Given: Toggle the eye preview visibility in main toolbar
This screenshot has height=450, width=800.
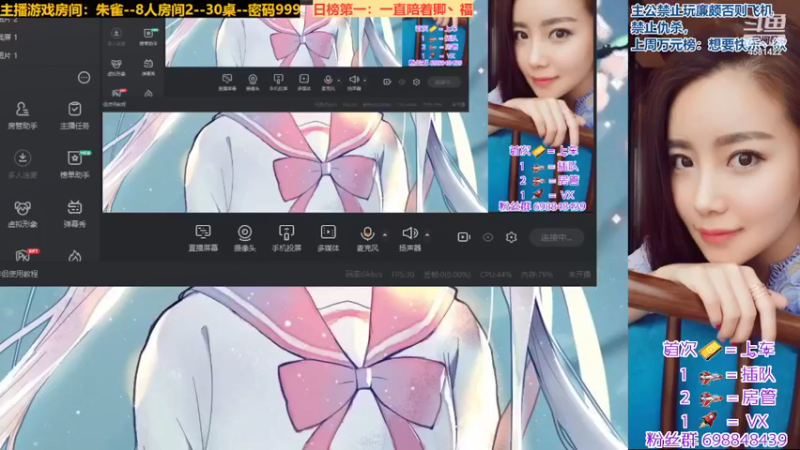Looking at the screenshot, I should pyautogui.click(x=488, y=237).
